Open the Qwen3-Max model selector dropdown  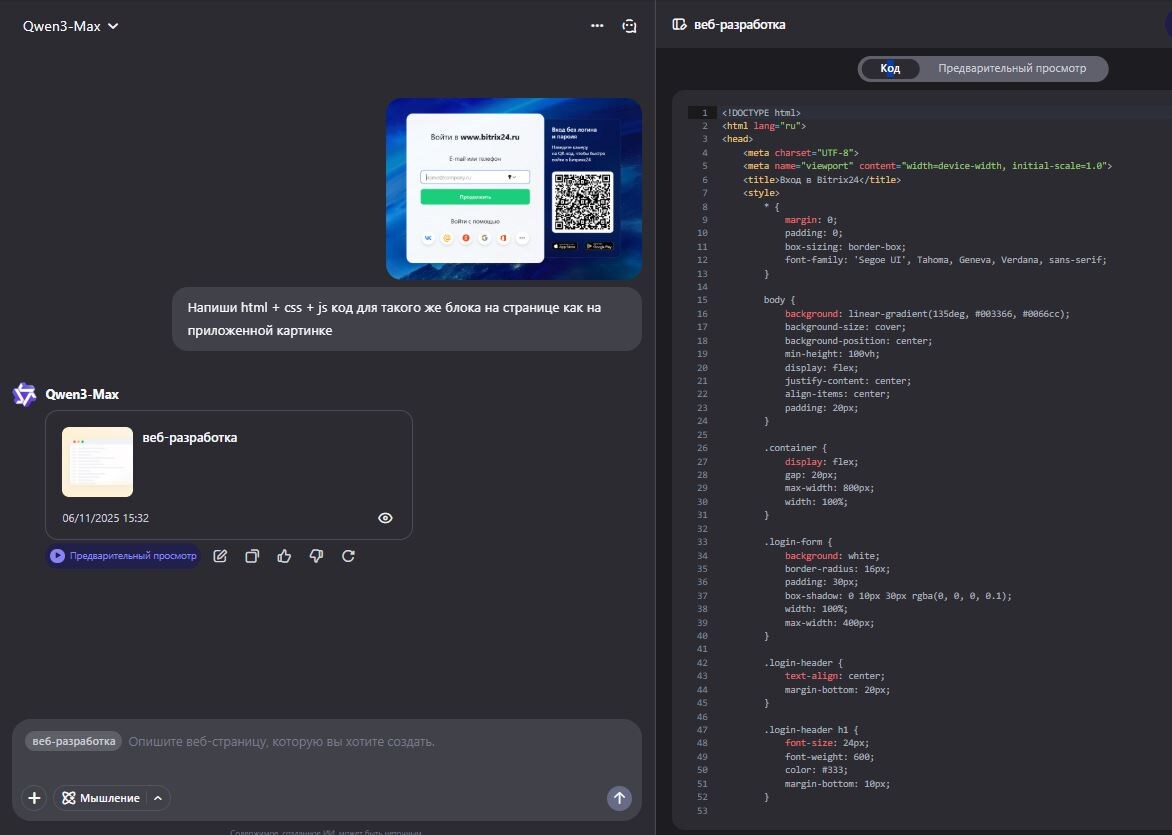pos(70,26)
